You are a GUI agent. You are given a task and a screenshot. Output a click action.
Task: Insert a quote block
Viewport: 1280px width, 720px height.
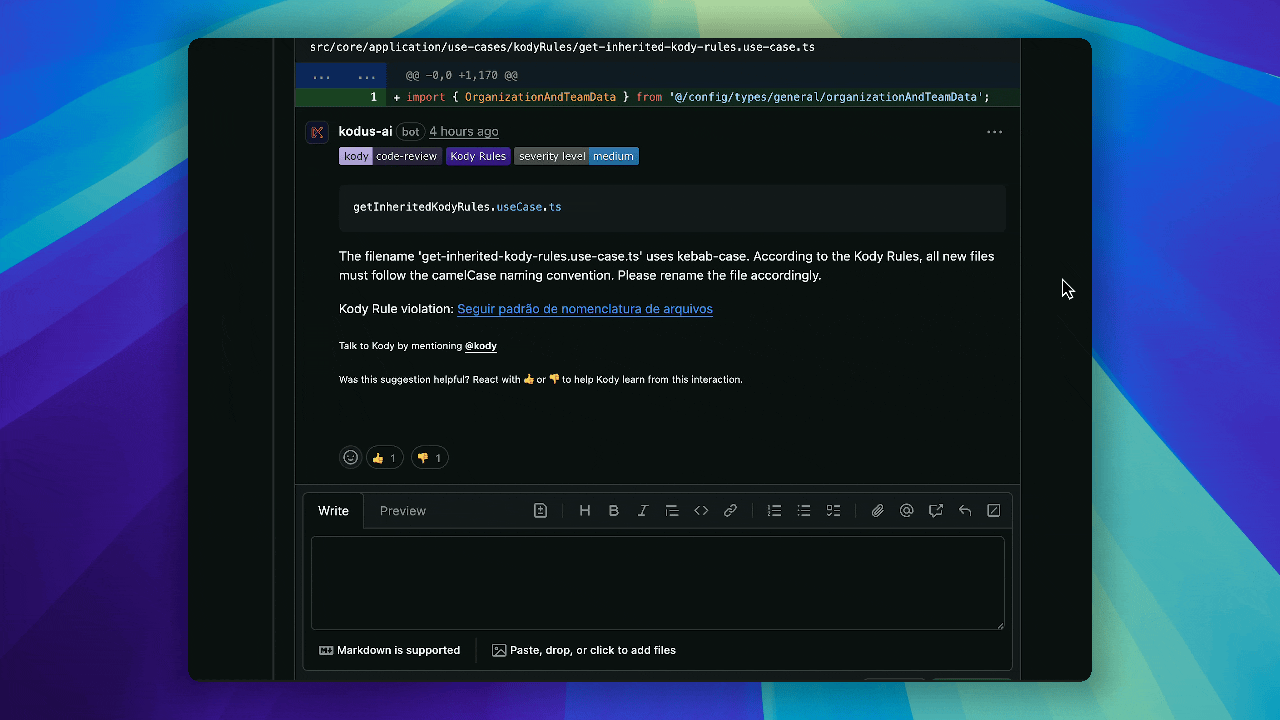point(672,511)
